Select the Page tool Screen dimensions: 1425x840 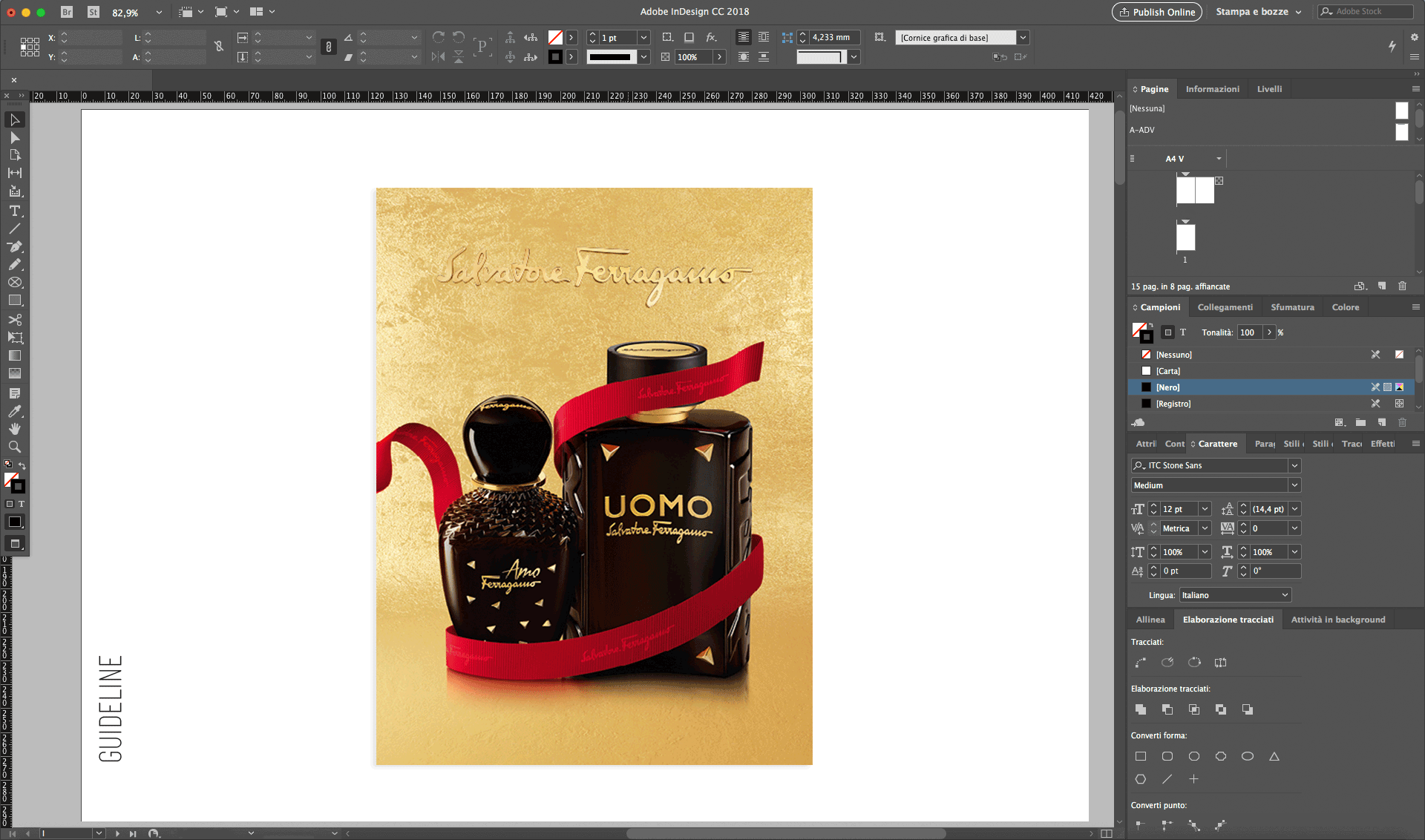[15, 155]
